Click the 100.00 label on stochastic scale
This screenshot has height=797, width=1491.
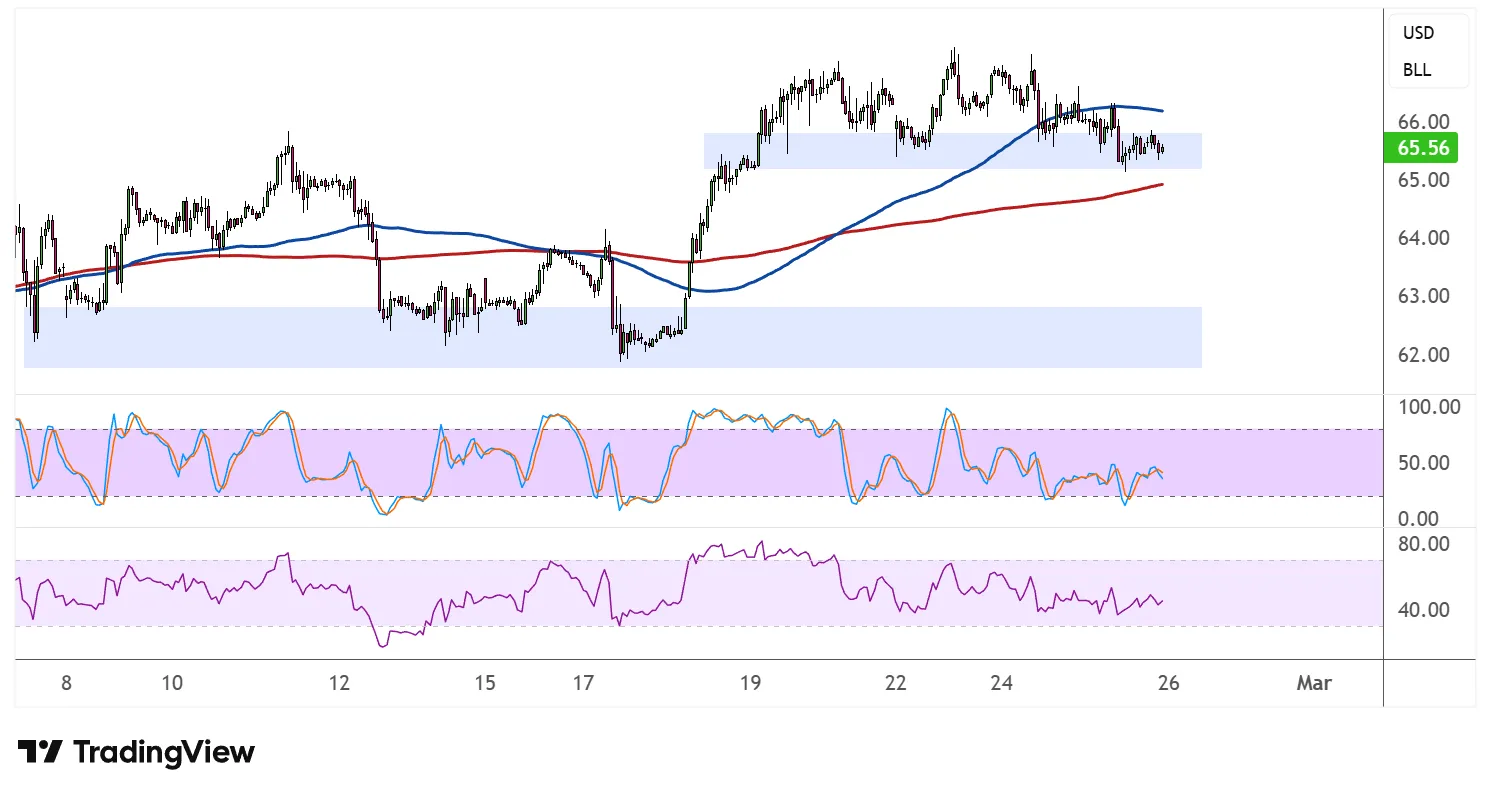1428,407
